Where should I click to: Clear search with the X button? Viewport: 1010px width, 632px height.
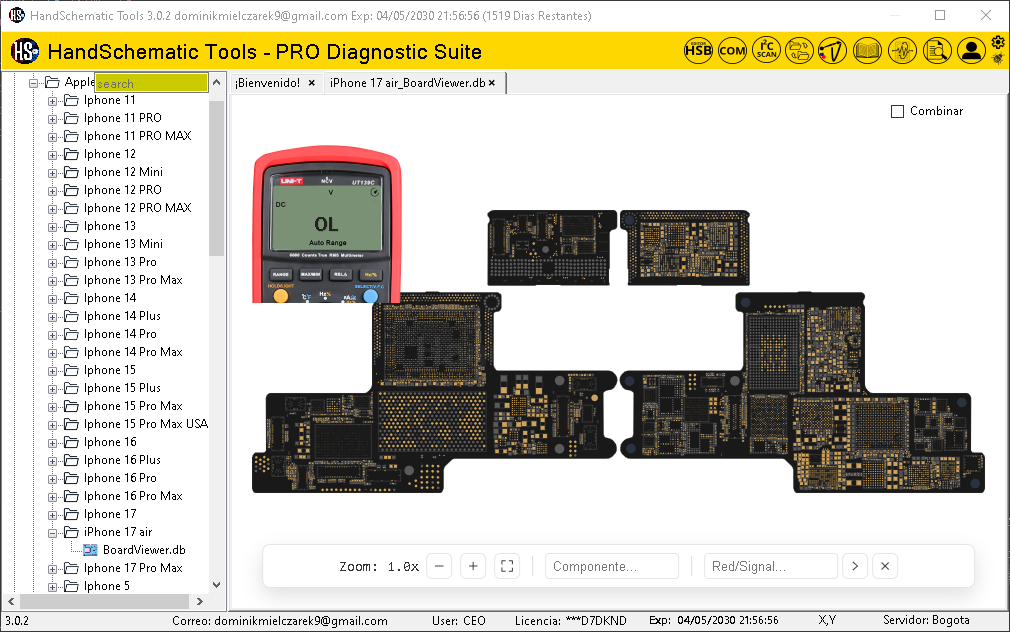coord(885,566)
